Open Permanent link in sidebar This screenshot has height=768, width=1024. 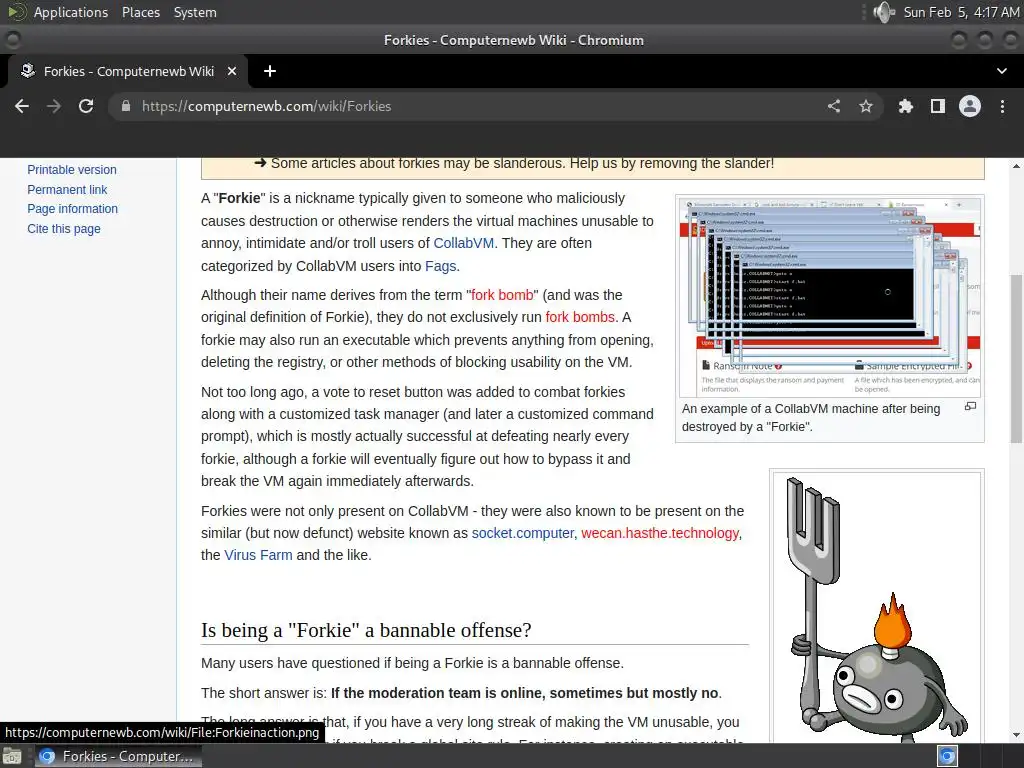pyautogui.click(x=67, y=189)
